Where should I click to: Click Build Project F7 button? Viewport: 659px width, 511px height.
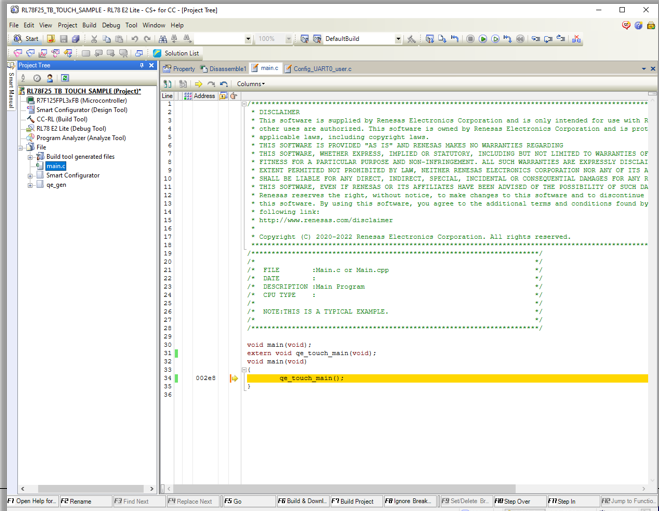click(355, 501)
